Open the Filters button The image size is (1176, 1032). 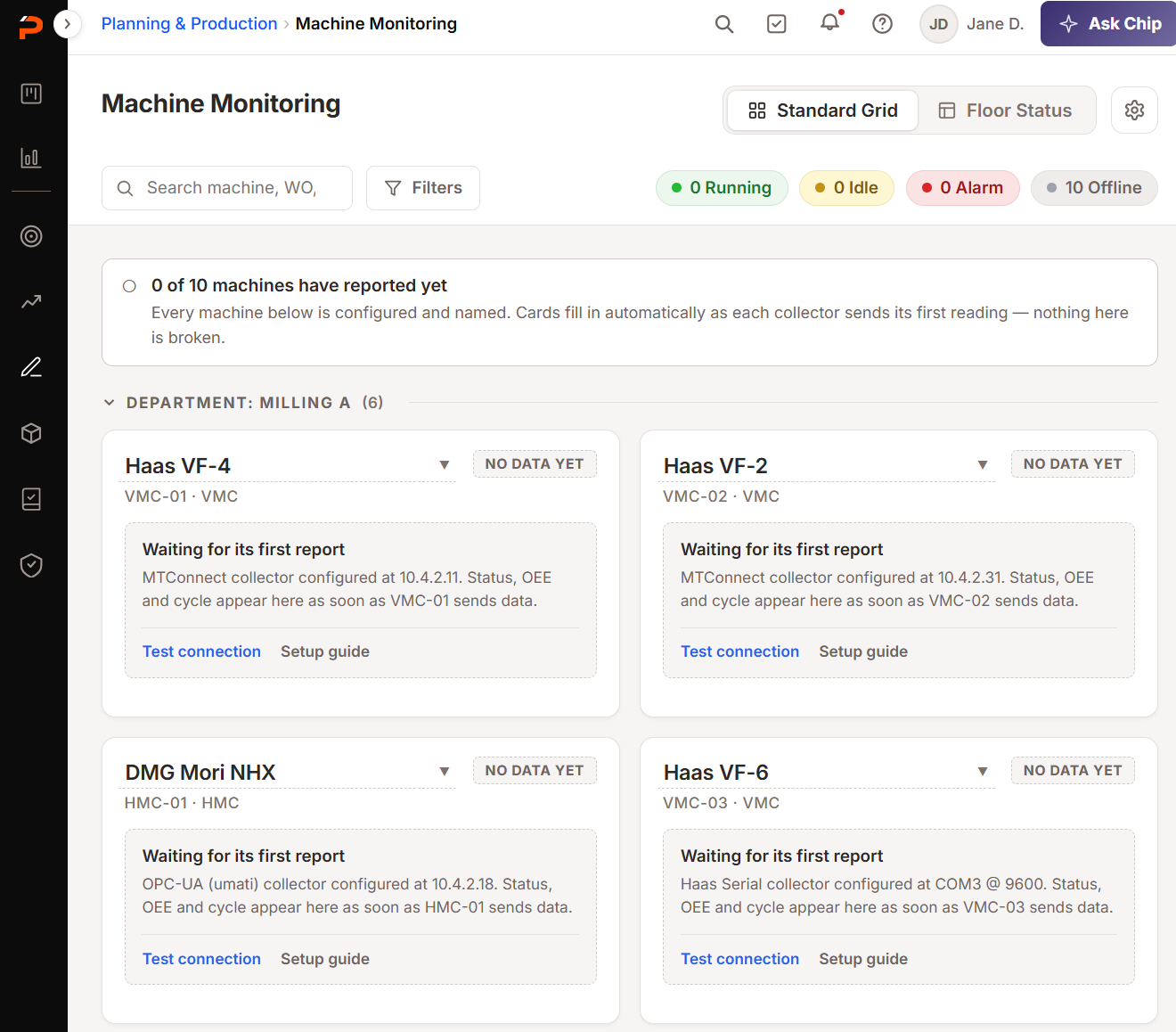(x=423, y=188)
